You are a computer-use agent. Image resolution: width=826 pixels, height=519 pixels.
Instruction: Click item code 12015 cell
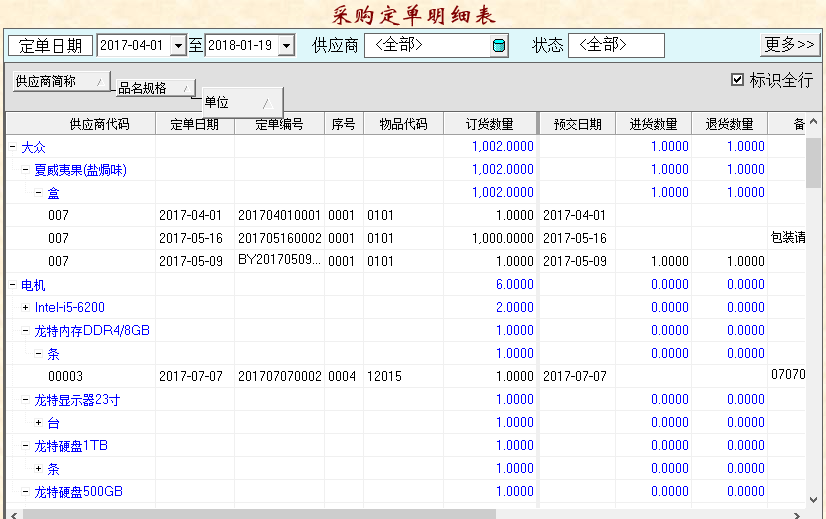404,376
